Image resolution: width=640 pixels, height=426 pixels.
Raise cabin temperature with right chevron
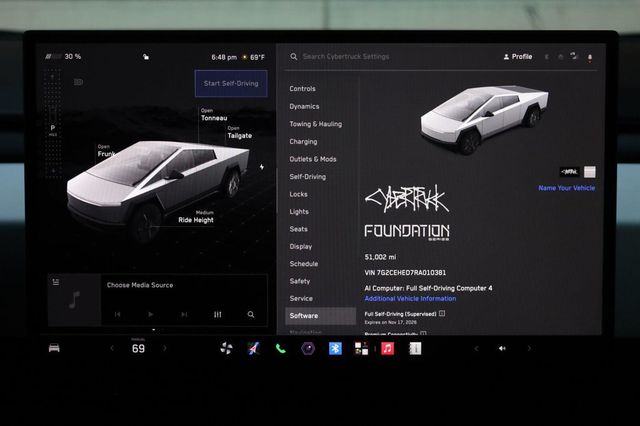[x=165, y=348]
